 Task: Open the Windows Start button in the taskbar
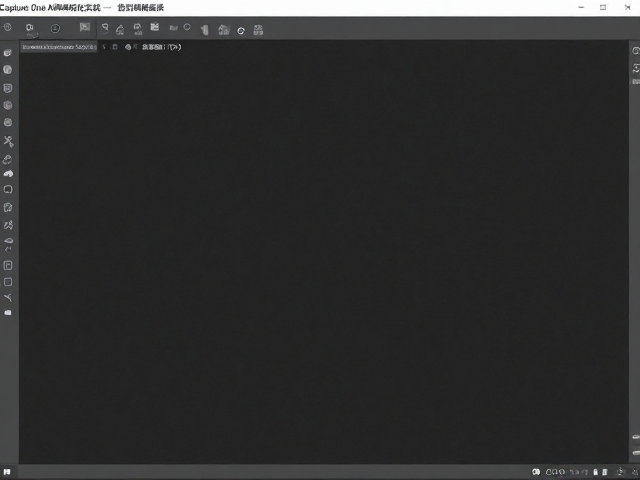pyautogui.click(x=7, y=472)
